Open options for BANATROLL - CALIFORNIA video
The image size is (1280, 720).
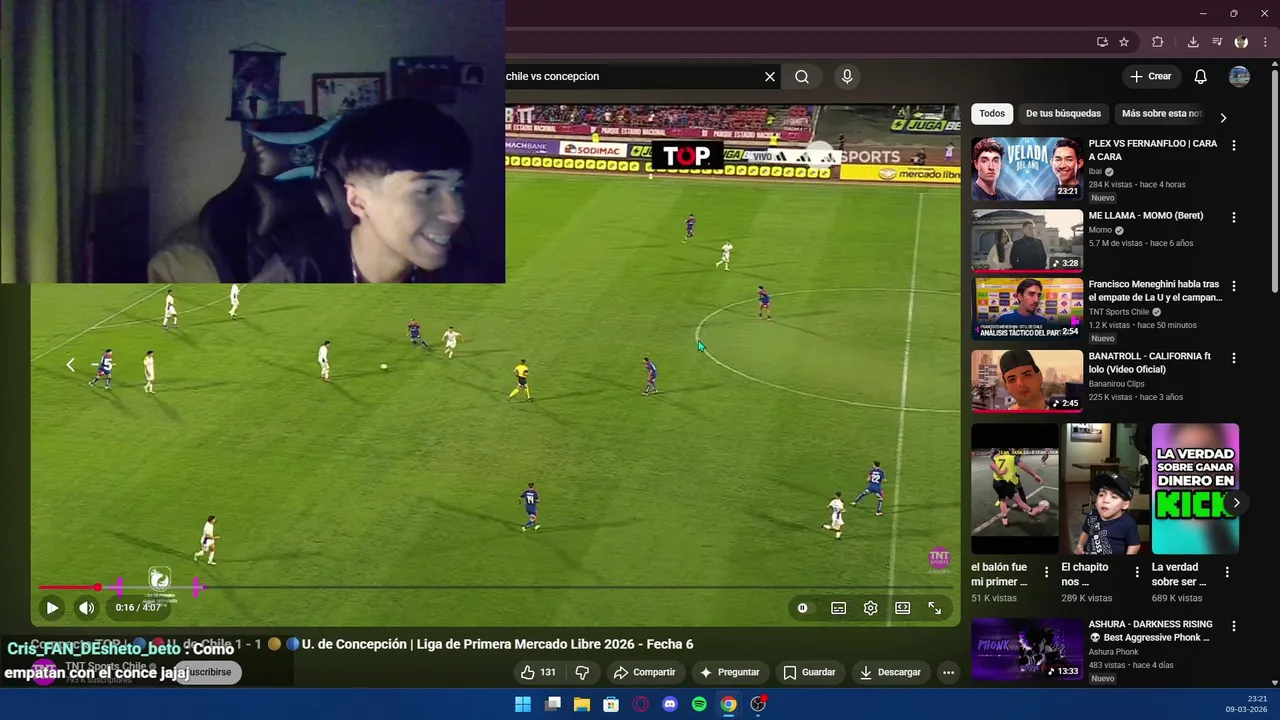point(1233,358)
